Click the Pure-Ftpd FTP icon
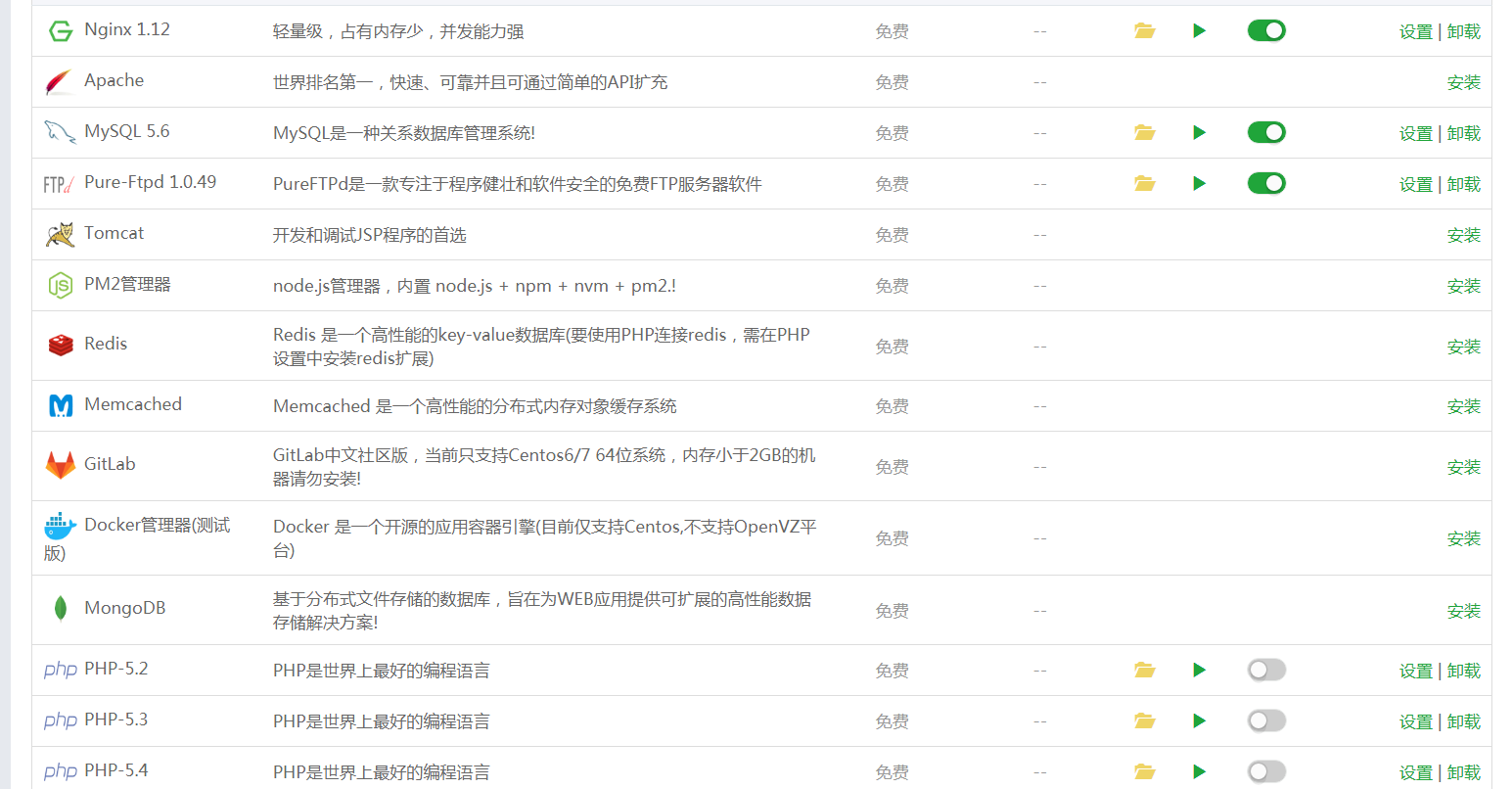This screenshot has width=1512, height=789. [59, 184]
